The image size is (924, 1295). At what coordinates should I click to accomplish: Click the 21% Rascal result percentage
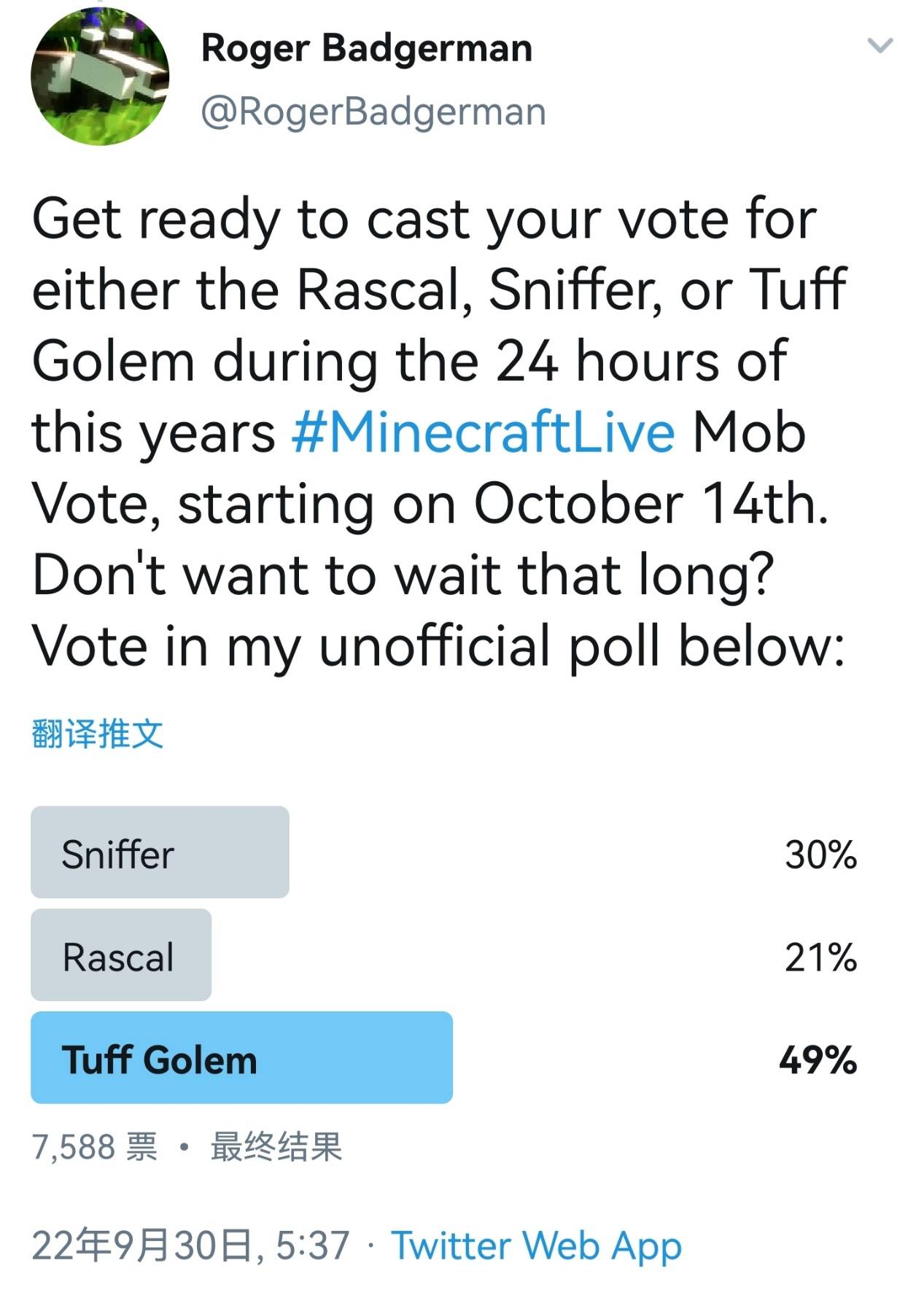point(820,957)
